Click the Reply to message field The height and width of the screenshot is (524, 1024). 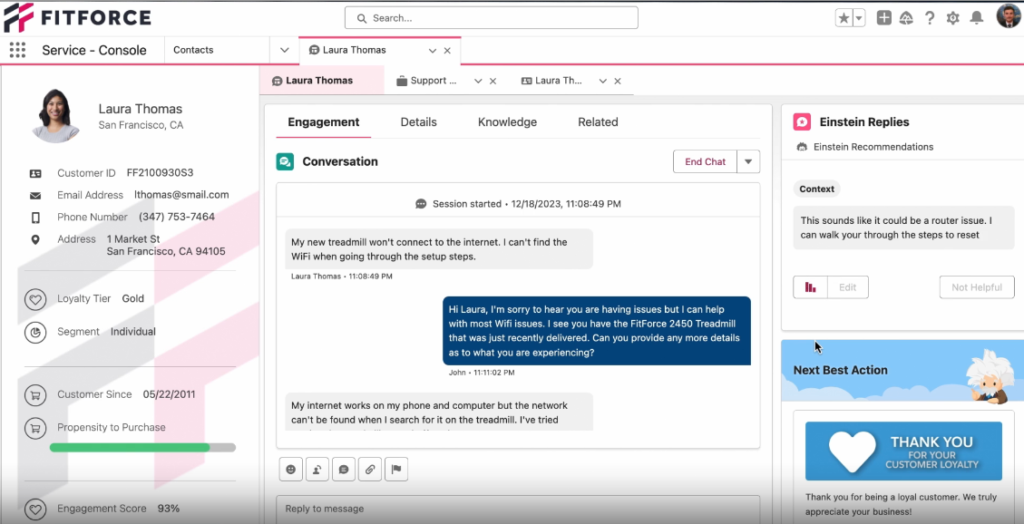click(x=518, y=509)
